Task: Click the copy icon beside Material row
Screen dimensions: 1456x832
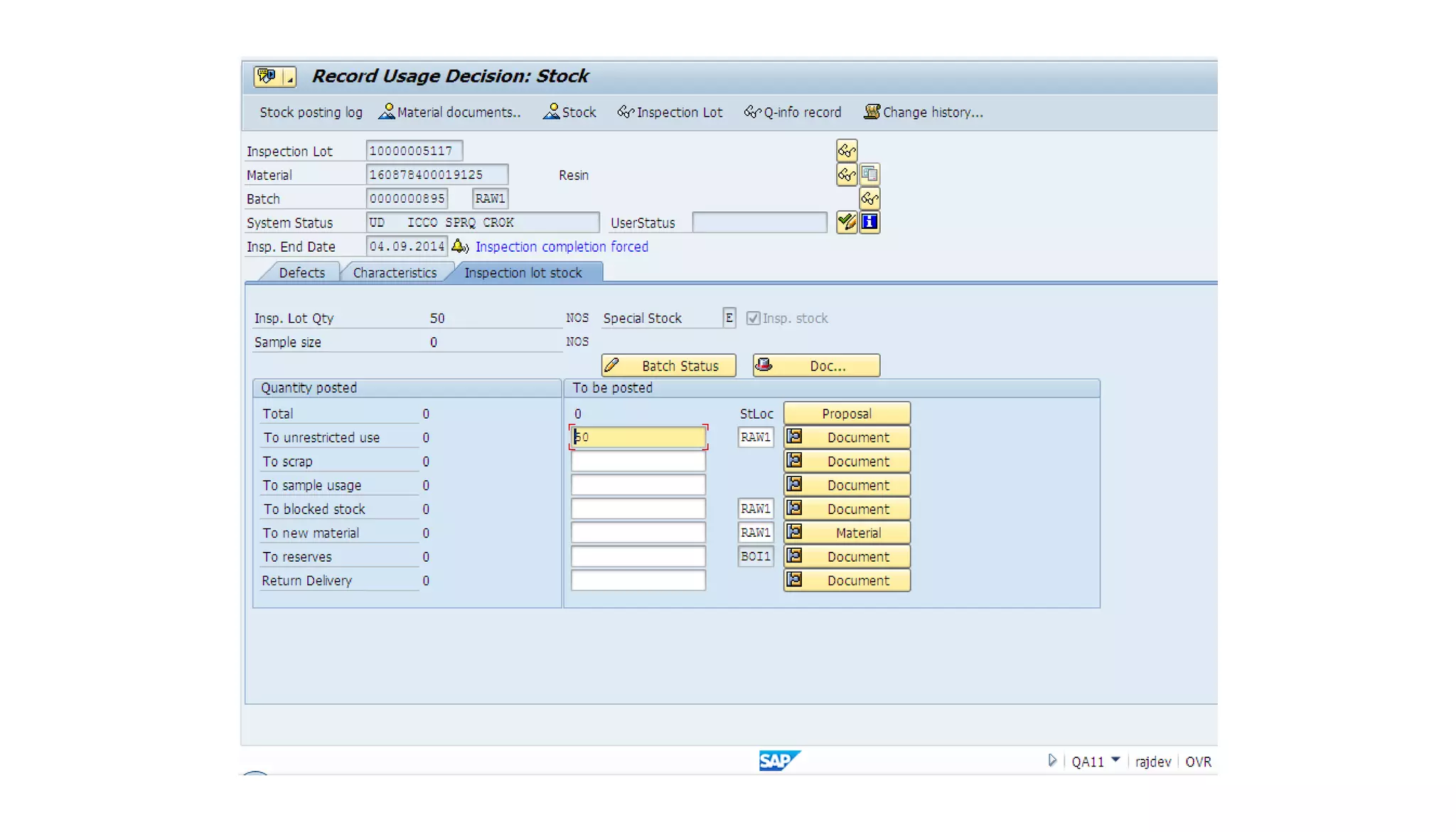Action: [869, 174]
